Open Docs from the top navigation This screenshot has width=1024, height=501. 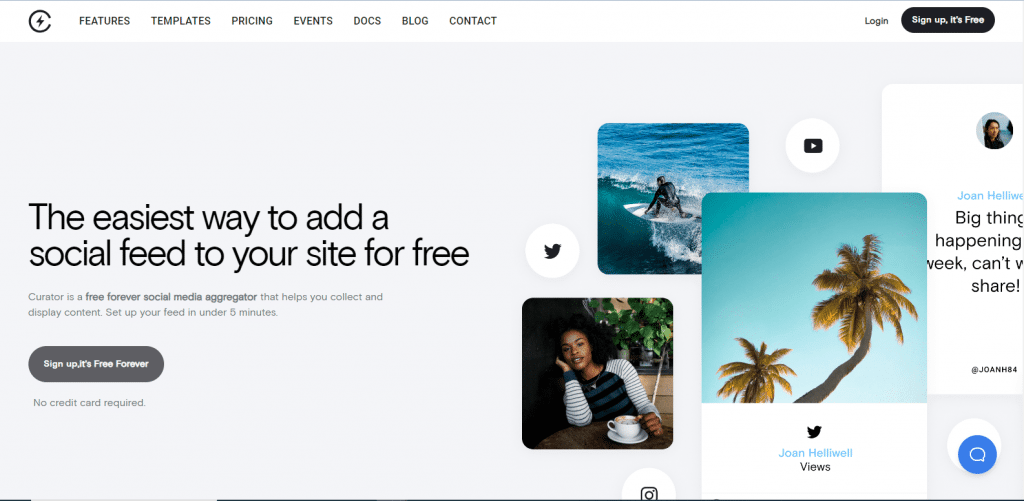[367, 21]
